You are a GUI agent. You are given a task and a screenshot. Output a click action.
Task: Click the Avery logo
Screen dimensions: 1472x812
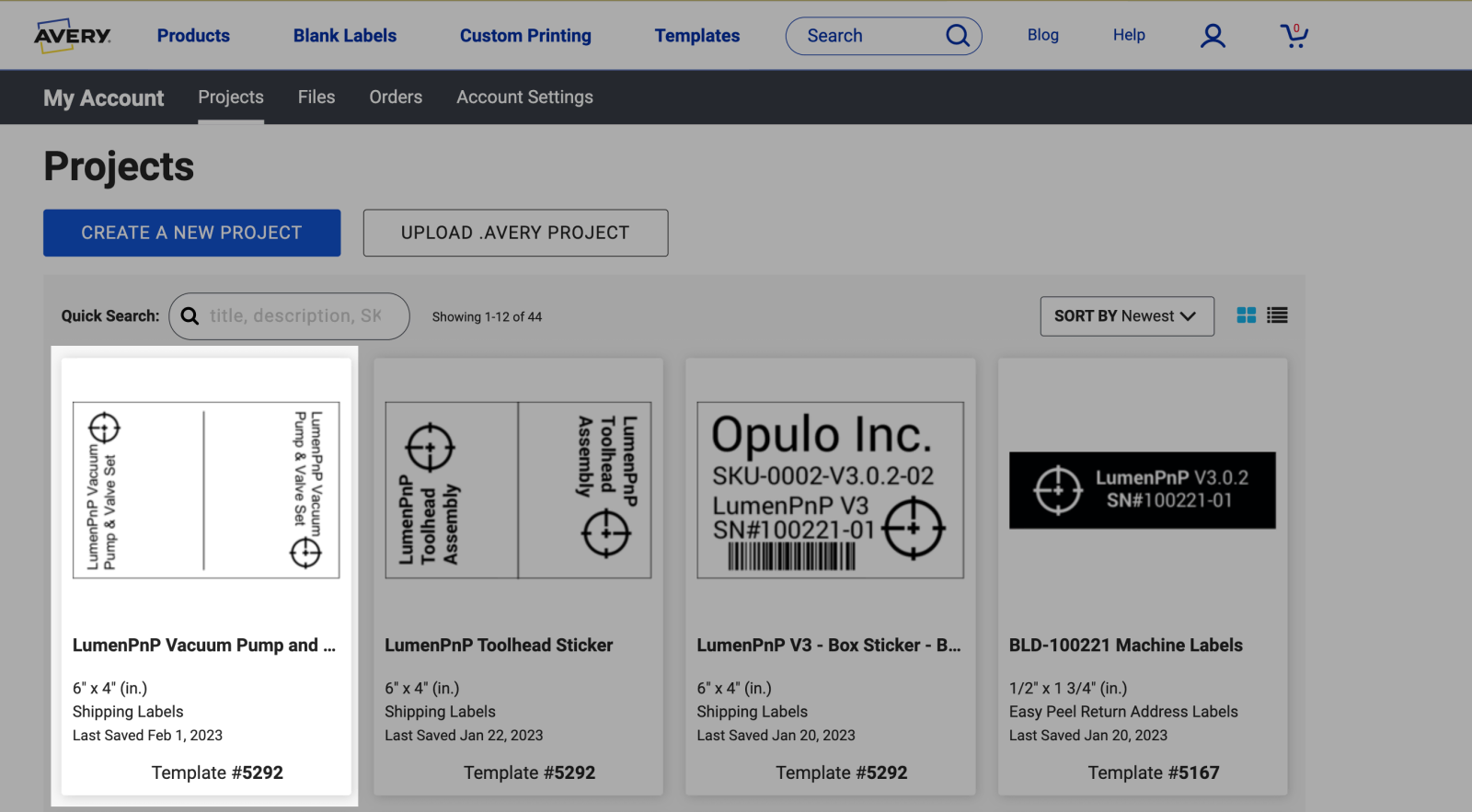73,36
